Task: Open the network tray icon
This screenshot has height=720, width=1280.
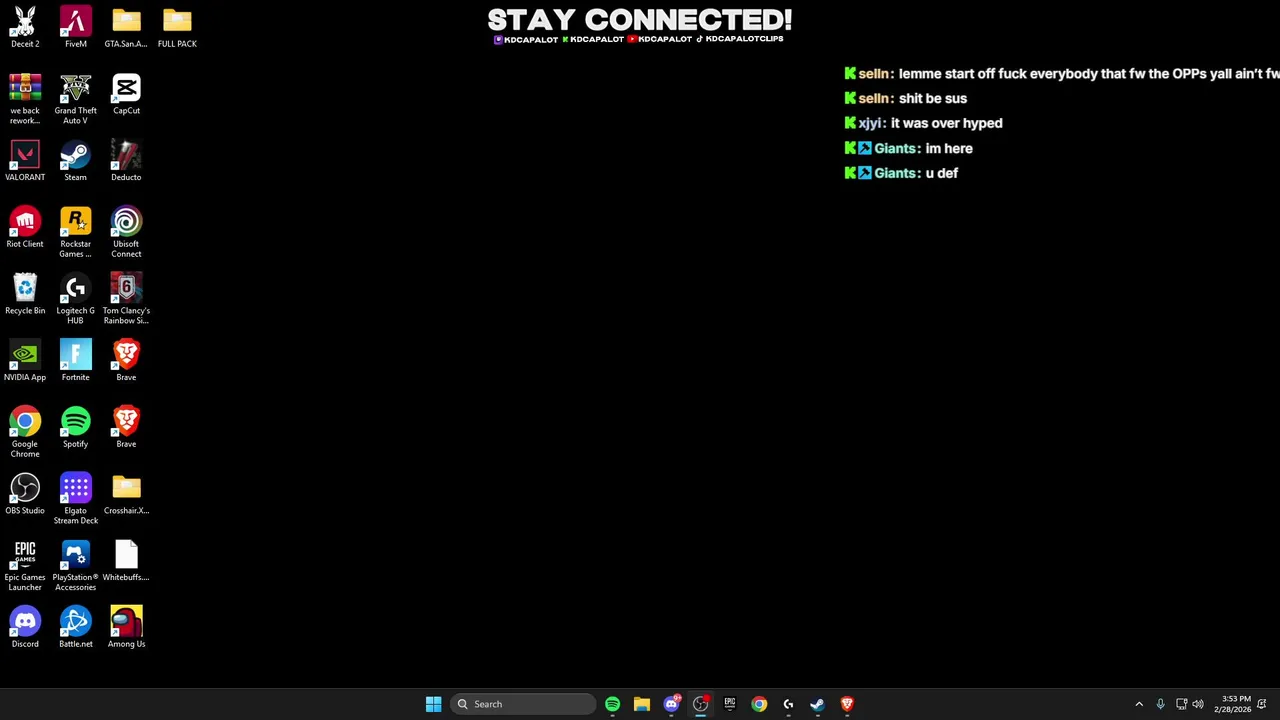Action: coord(1181,704)
